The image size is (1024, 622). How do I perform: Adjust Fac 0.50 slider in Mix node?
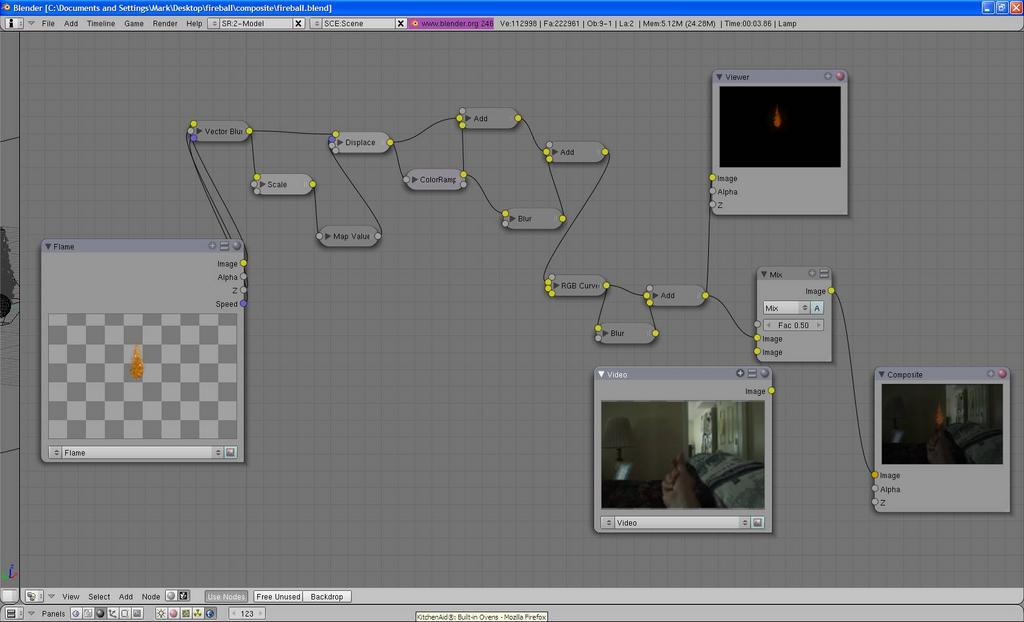point(793,325)
